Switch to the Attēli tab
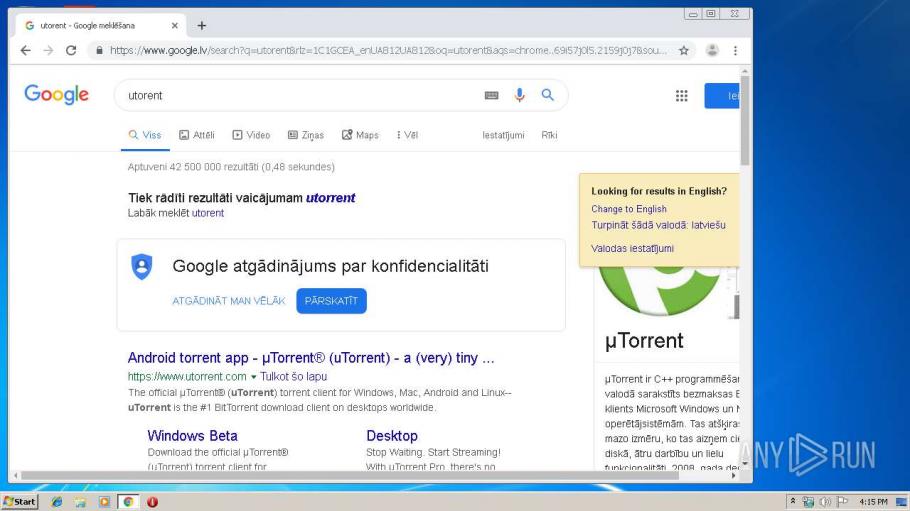Screen dimensions: 910x511 pos(197,135)
